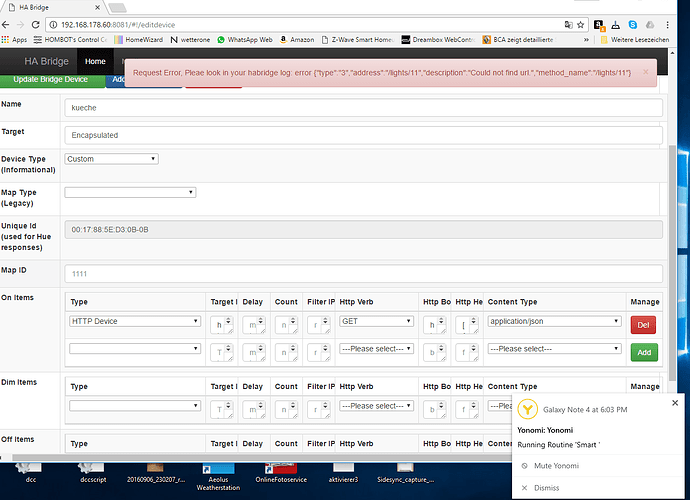Image resolution: width=690 pixels, height=500 pixels.
Task: Switch to the HA Bridge browser tab
Action: (53, 7)
